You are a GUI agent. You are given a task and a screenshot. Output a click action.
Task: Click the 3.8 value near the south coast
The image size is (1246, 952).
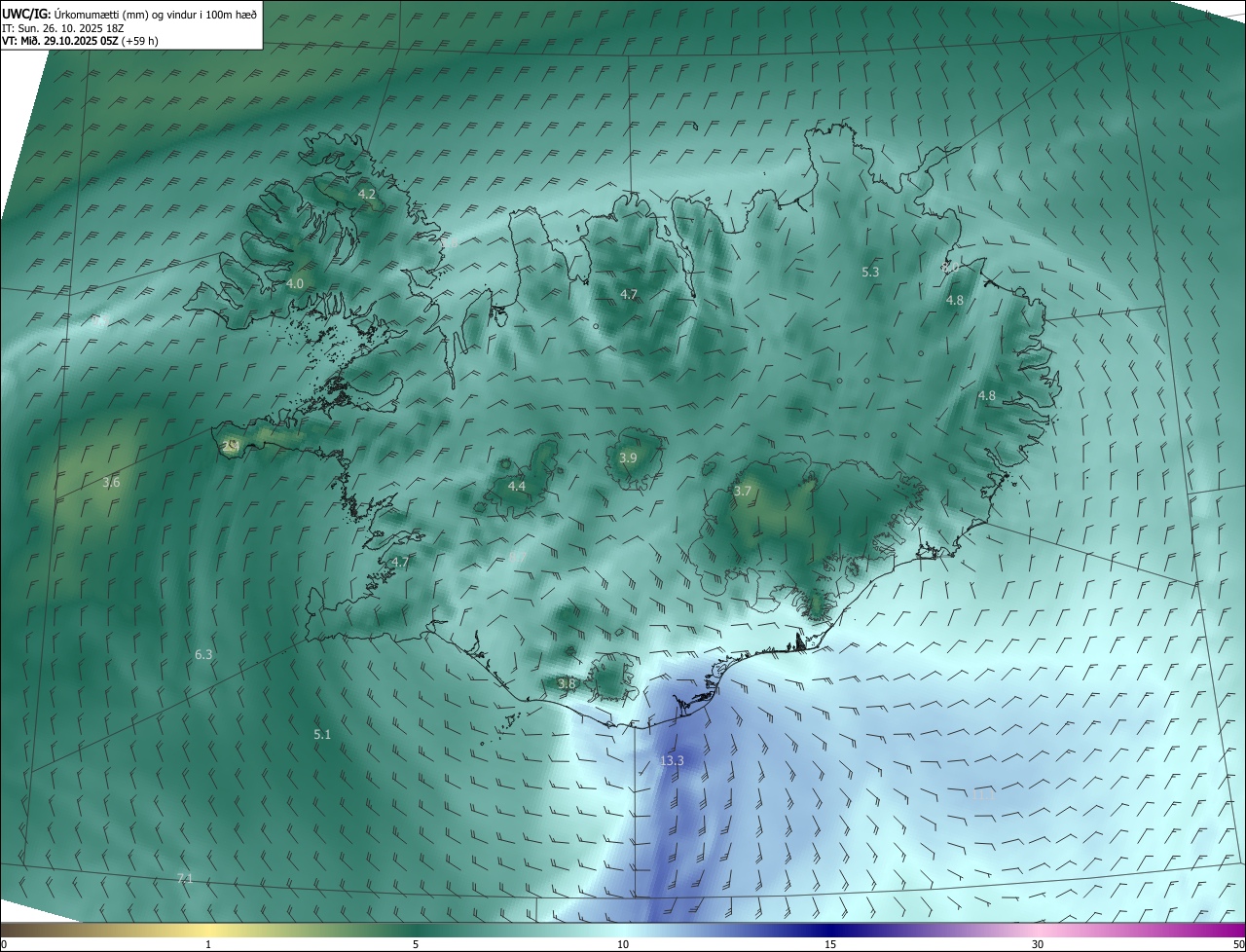pyautogui.click(x=567, y=684)
